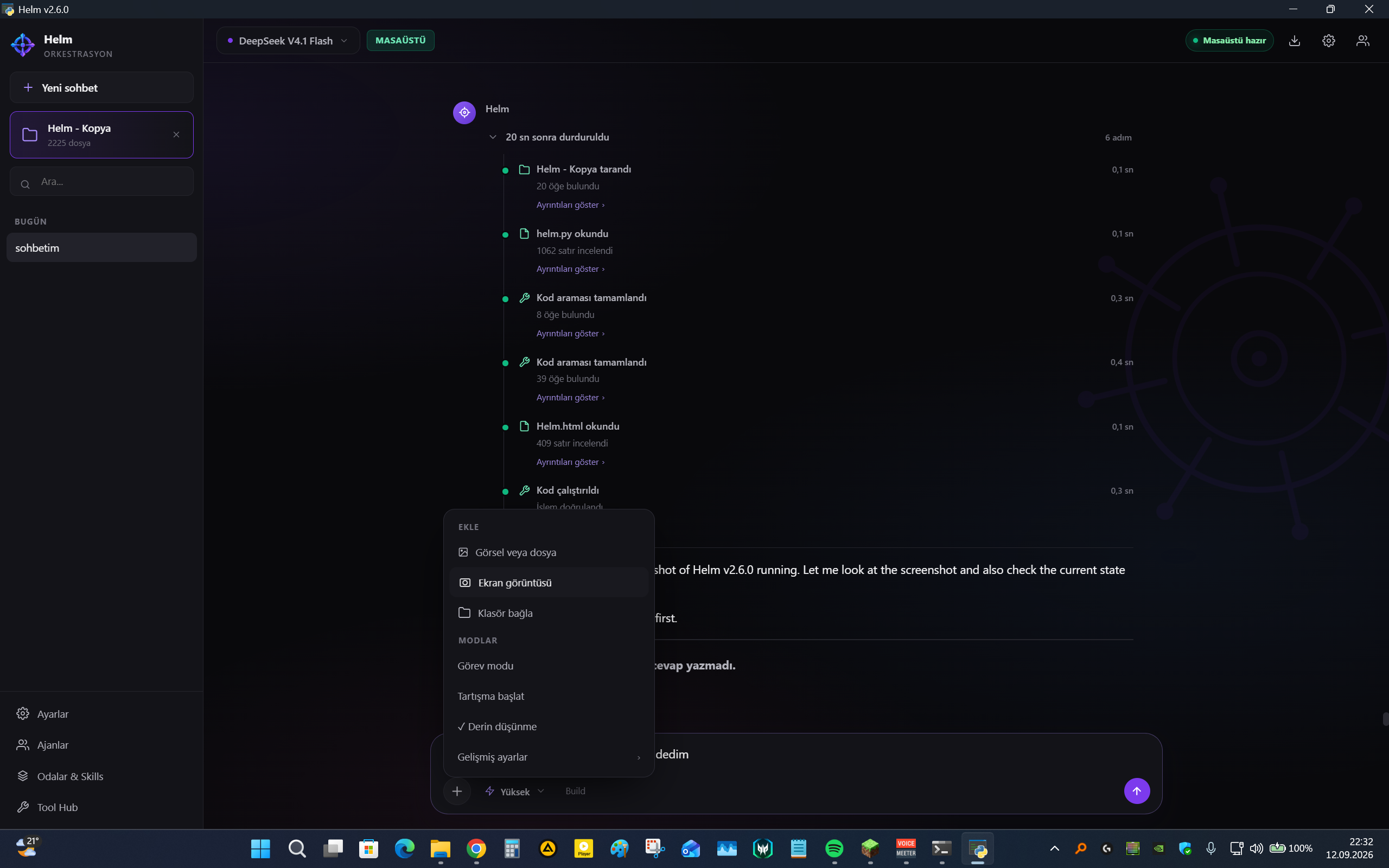
Task: Open Microsoft Edge from the taskbar
Action: tap(405, 848)
